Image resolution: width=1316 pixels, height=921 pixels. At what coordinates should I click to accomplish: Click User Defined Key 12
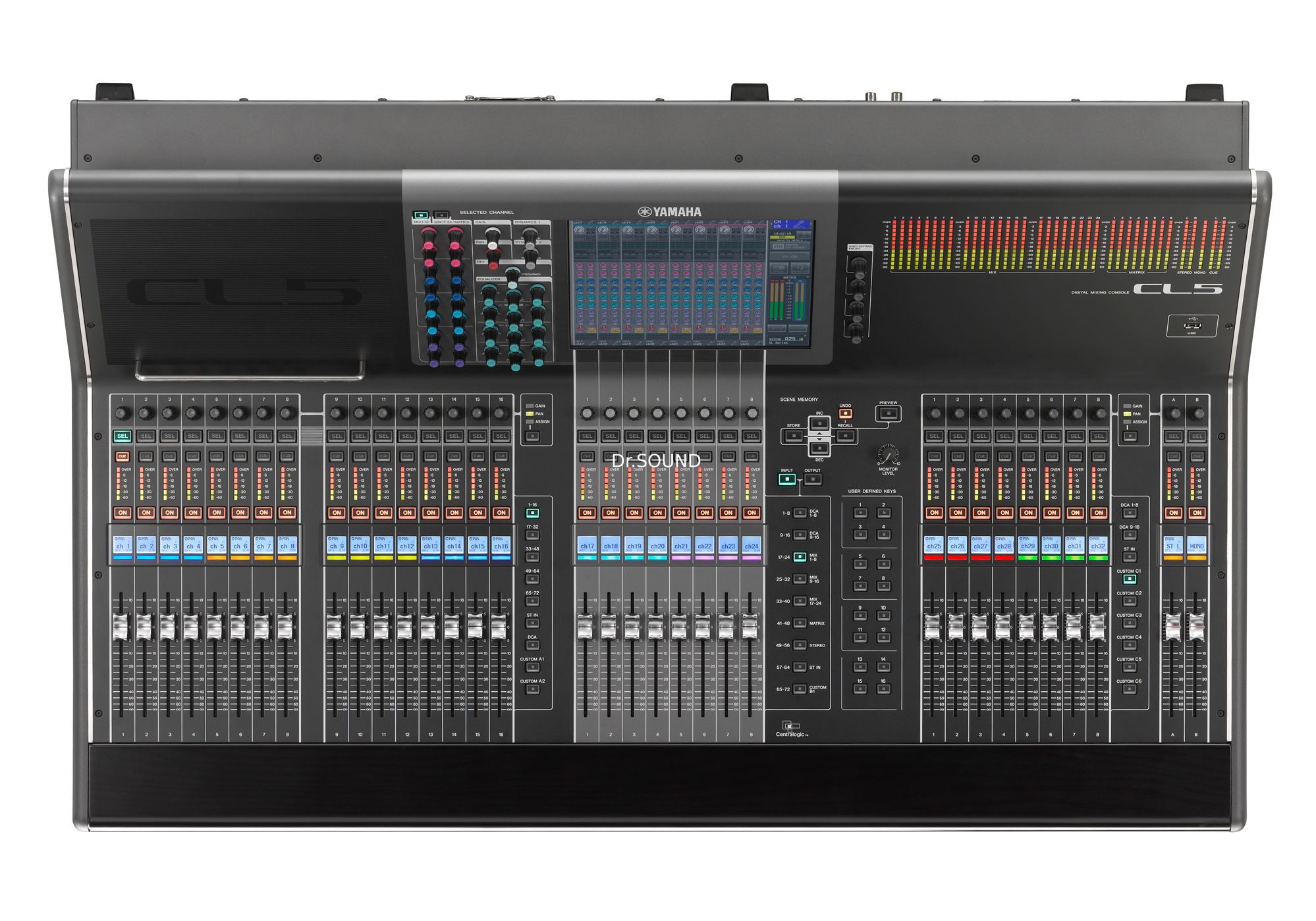tap(883, 638)
